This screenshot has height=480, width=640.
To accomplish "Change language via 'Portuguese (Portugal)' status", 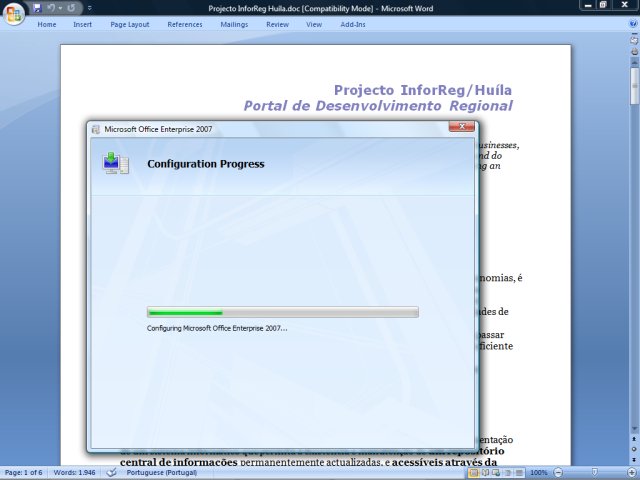I will tap(162, 473).
